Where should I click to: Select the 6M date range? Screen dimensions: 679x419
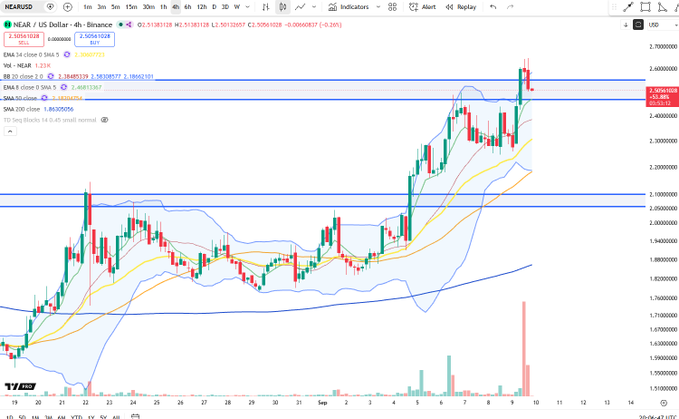(x=61, y=417)
